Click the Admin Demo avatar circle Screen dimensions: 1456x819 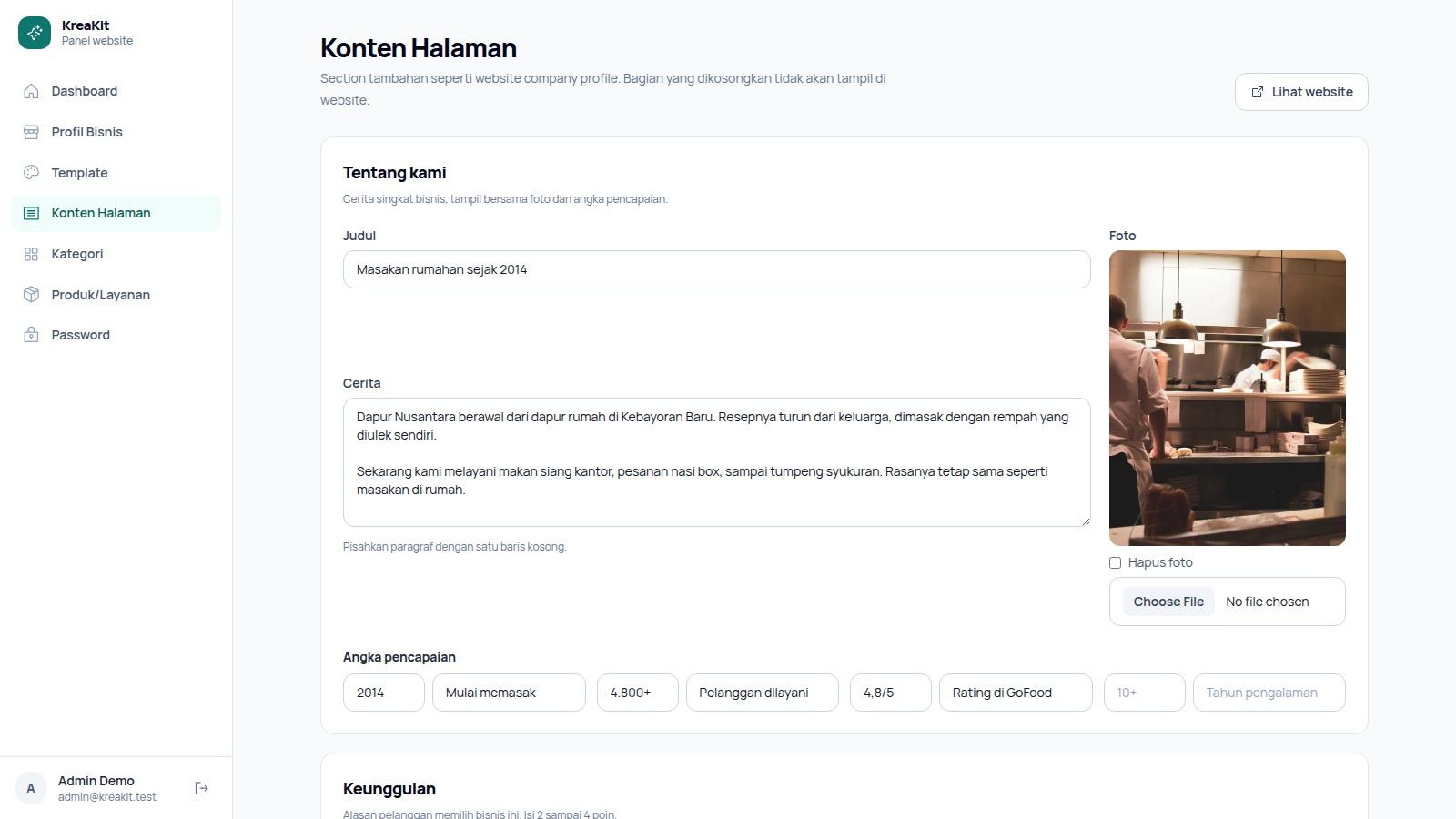point(31,788)
